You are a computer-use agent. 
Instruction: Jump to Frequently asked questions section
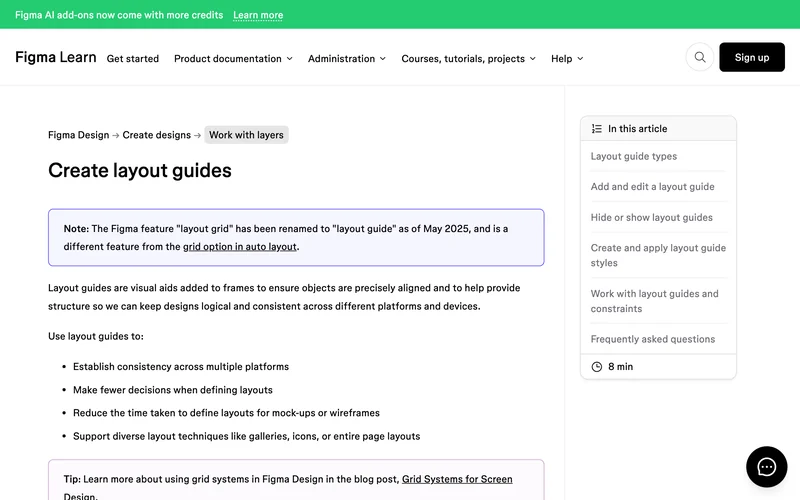(653, 339)
